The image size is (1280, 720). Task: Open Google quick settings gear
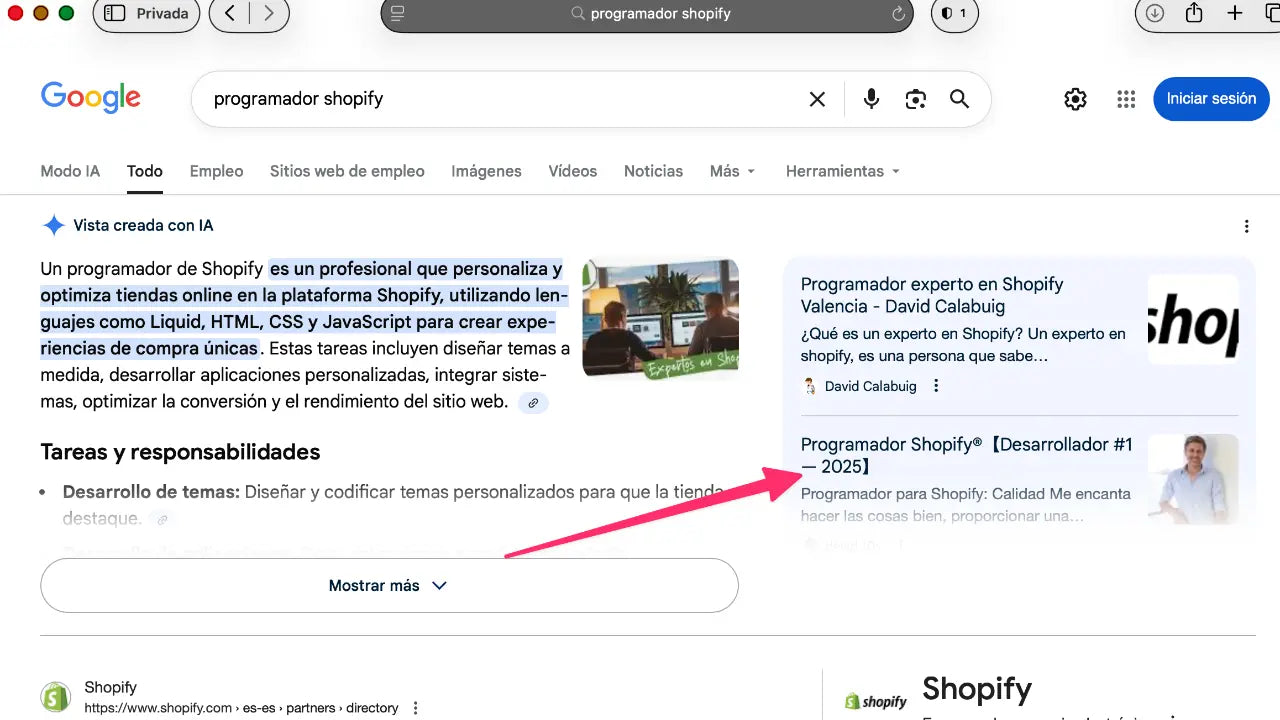[1075, 99]
